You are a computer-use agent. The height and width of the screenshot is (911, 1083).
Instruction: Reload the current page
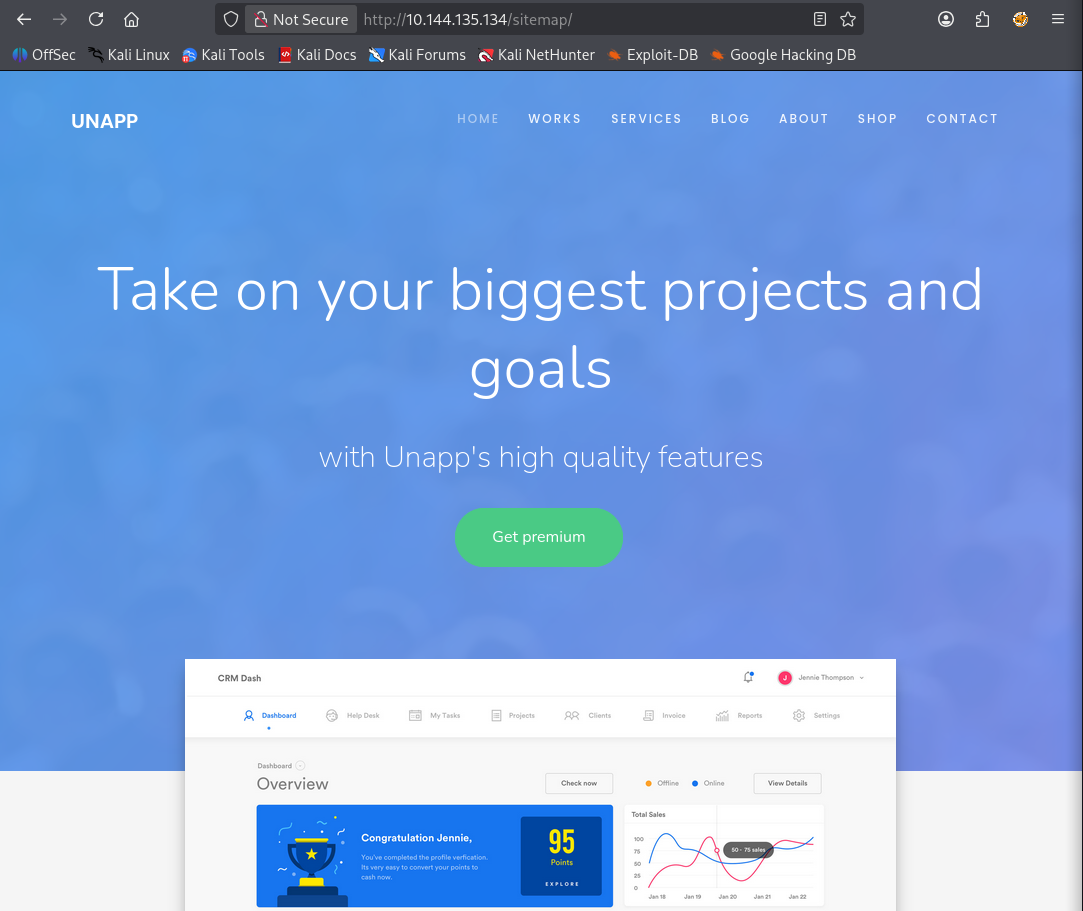(96, 19)
